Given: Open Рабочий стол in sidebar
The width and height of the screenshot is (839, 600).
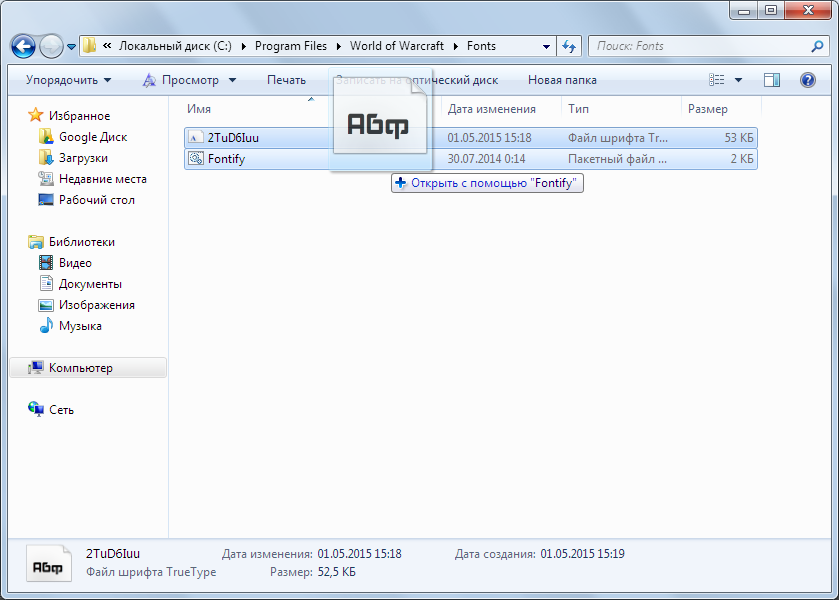Looking at the screenshot, I should pos(96,200).
